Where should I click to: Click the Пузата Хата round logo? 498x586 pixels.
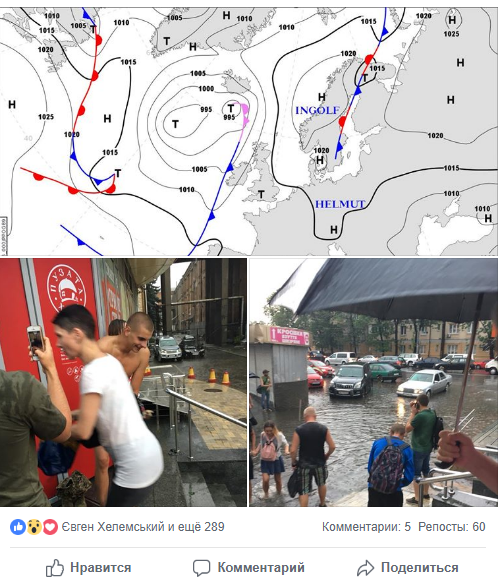(66, 289)
